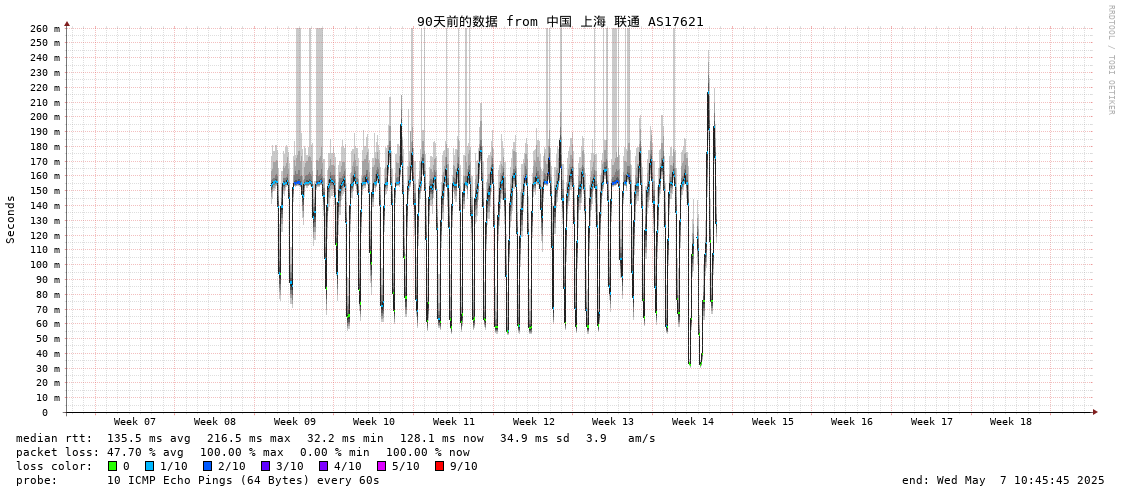Click the '34.9 ms sd' value
This screenshot has height=494, width=1121.
click(535, 438)
